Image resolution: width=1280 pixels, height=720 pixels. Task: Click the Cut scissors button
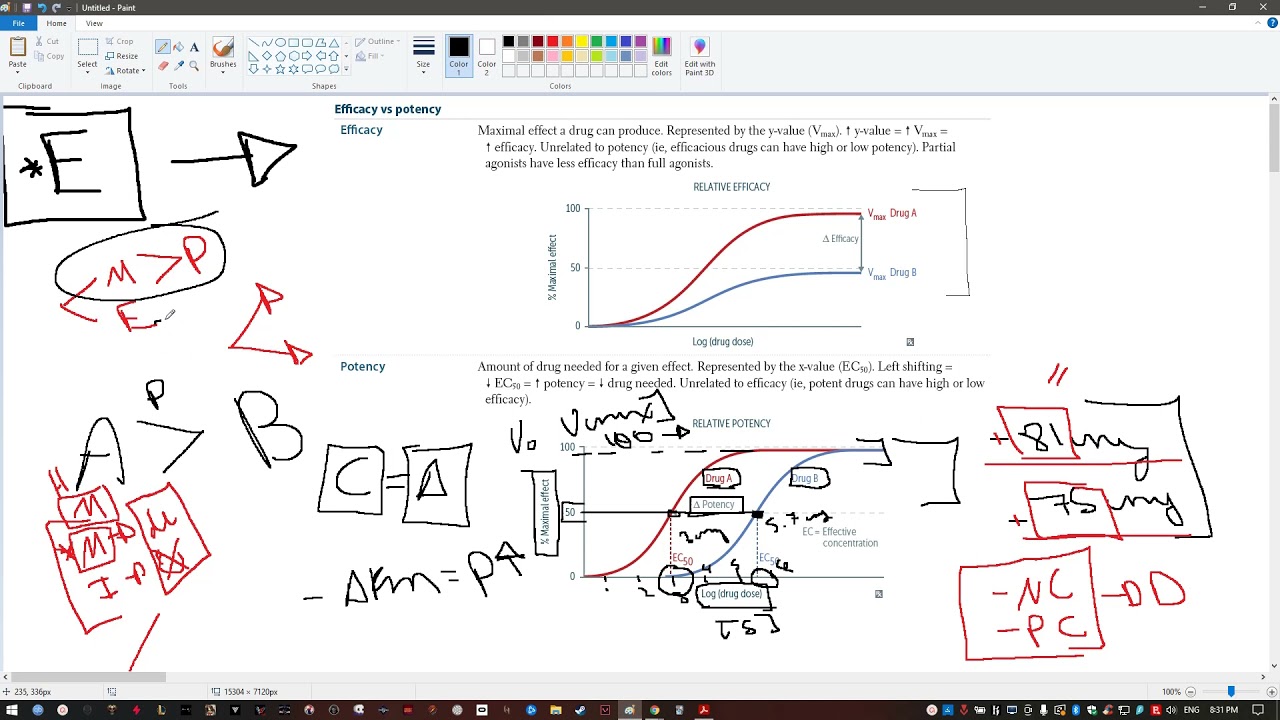47,41
